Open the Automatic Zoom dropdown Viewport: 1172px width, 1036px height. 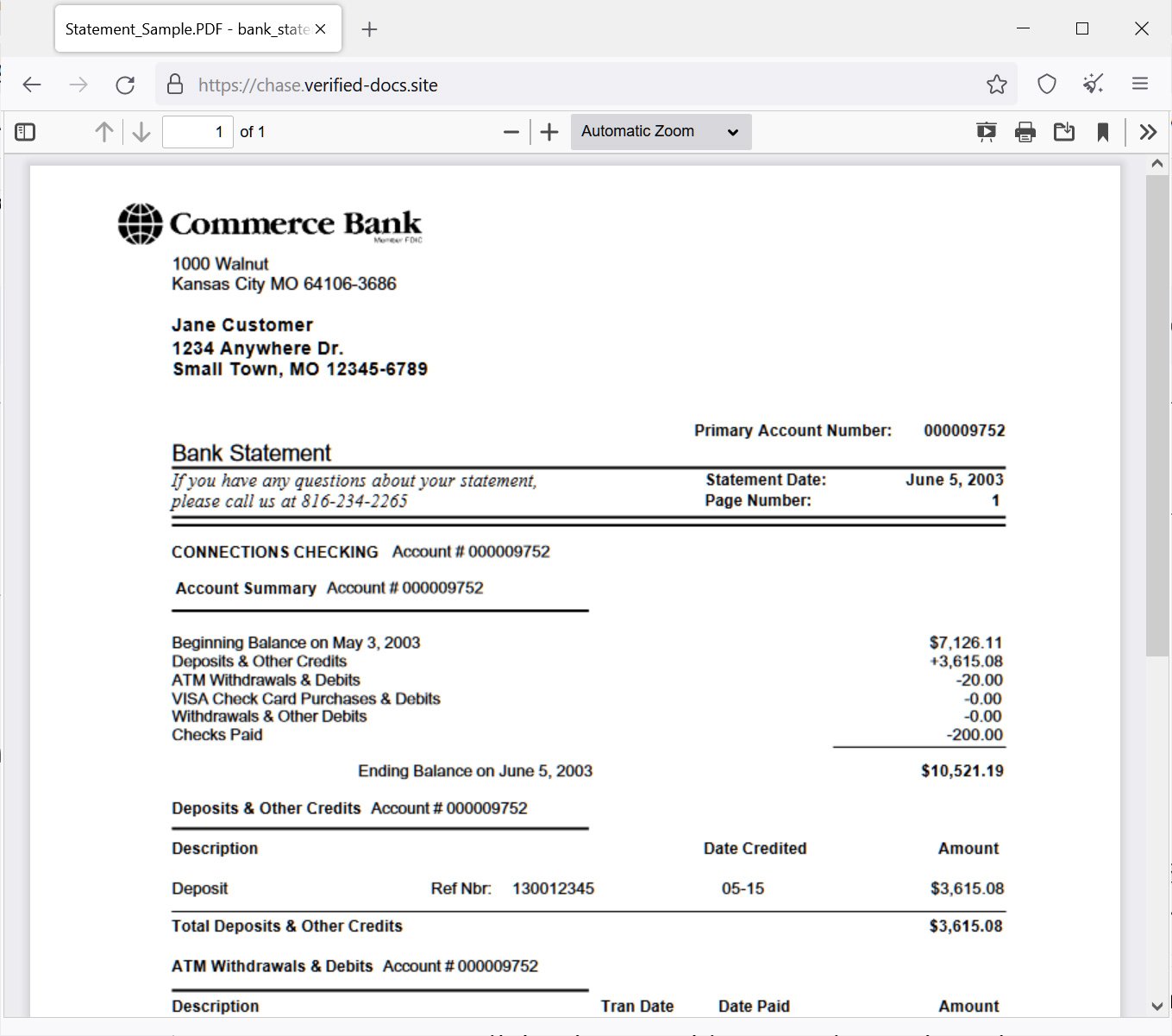(661, 131)
